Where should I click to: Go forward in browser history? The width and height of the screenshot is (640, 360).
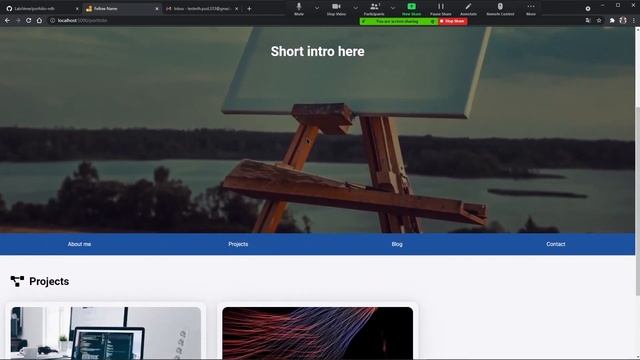click(18, 20)
